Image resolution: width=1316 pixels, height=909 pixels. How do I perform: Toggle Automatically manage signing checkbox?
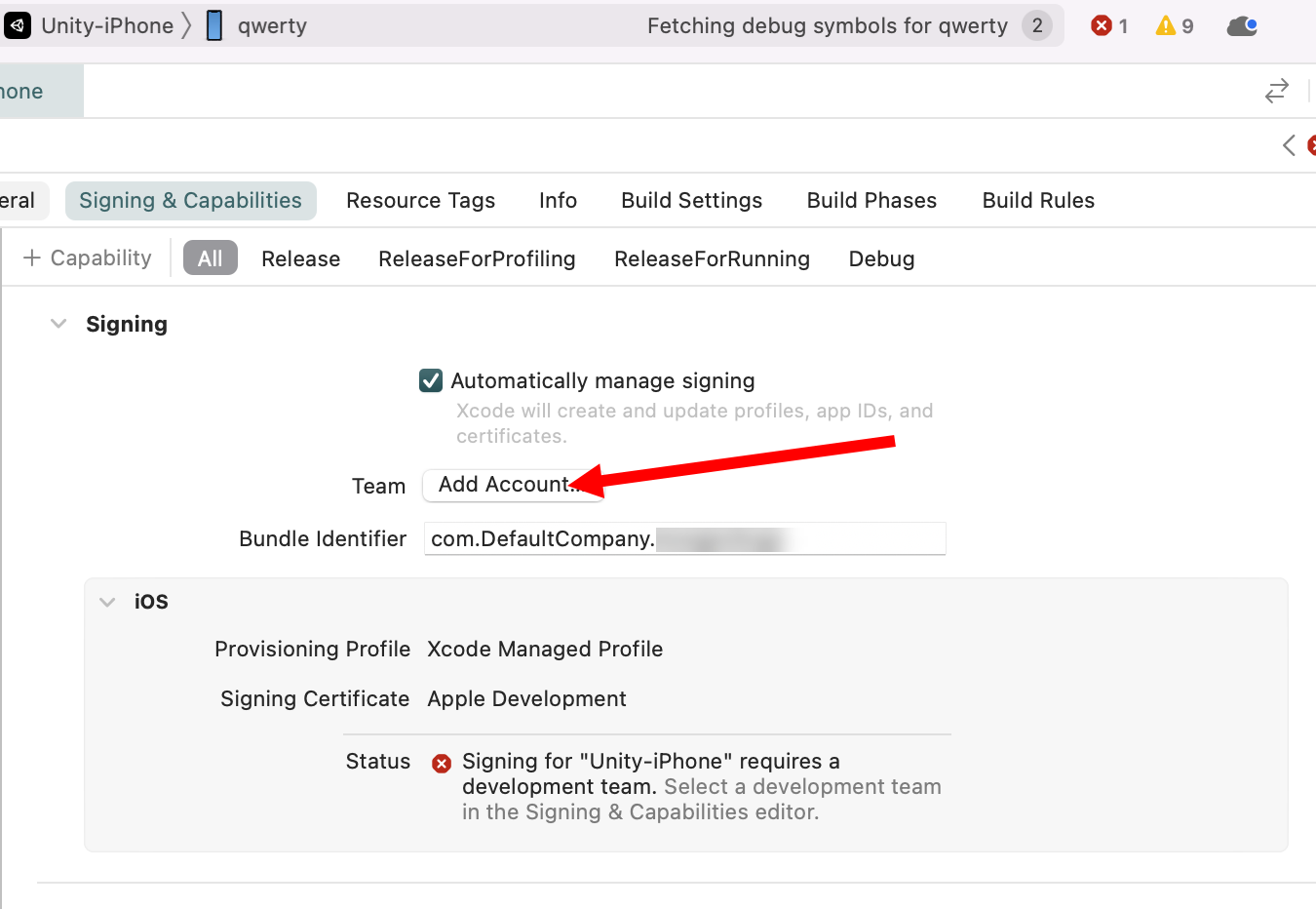(x=431, y=380)
